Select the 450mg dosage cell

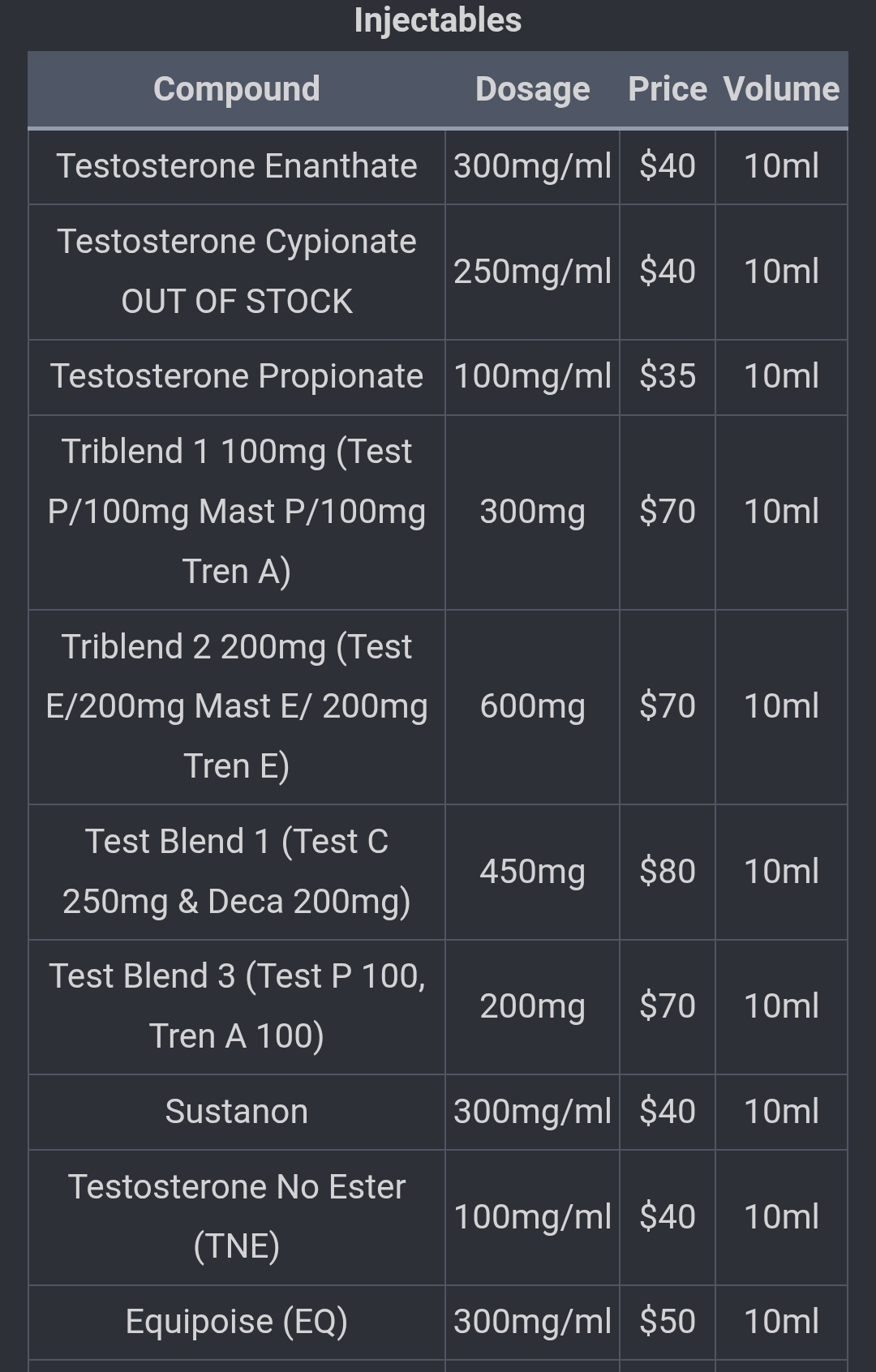coord(532,872)
